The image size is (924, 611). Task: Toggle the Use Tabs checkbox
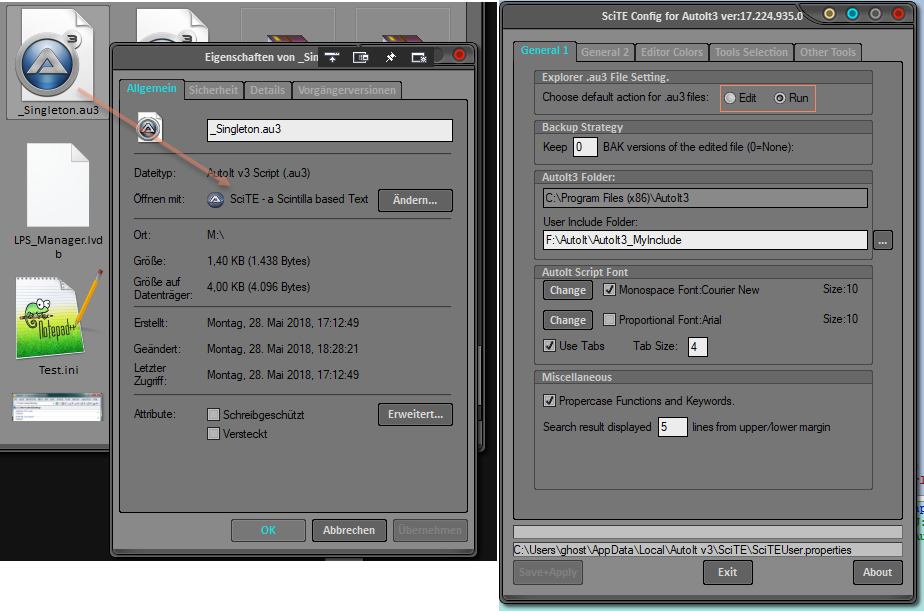coord(549,346)
